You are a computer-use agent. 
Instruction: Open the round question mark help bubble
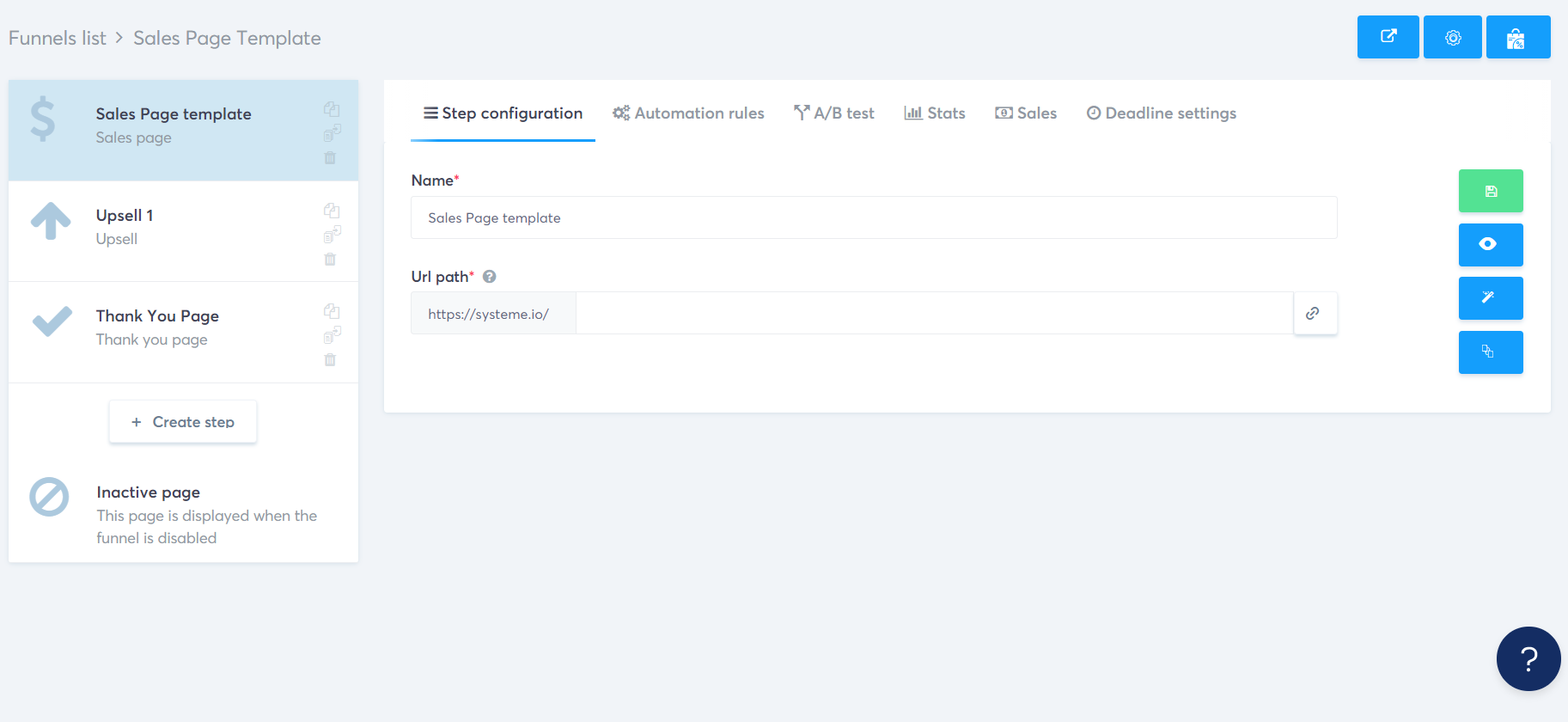[1528, 659]
